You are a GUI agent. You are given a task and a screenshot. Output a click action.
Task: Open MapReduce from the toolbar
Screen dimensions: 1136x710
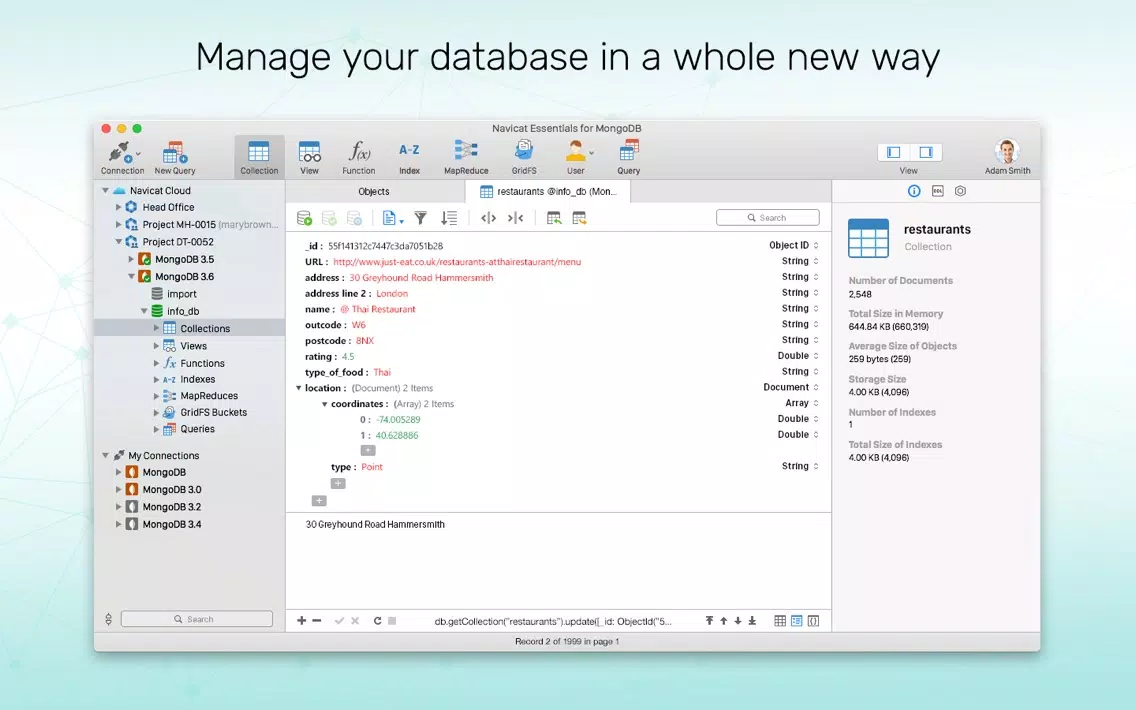[466, 158]
